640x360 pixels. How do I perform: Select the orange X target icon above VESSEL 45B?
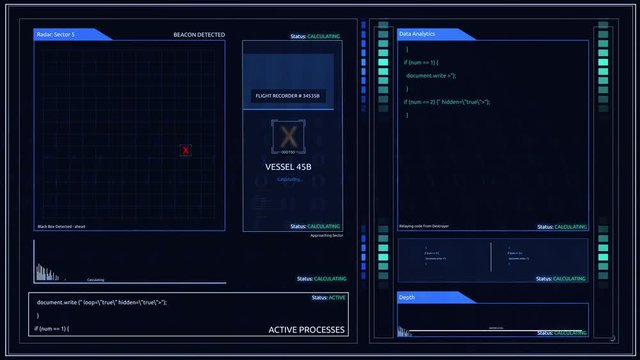point(288,136)
